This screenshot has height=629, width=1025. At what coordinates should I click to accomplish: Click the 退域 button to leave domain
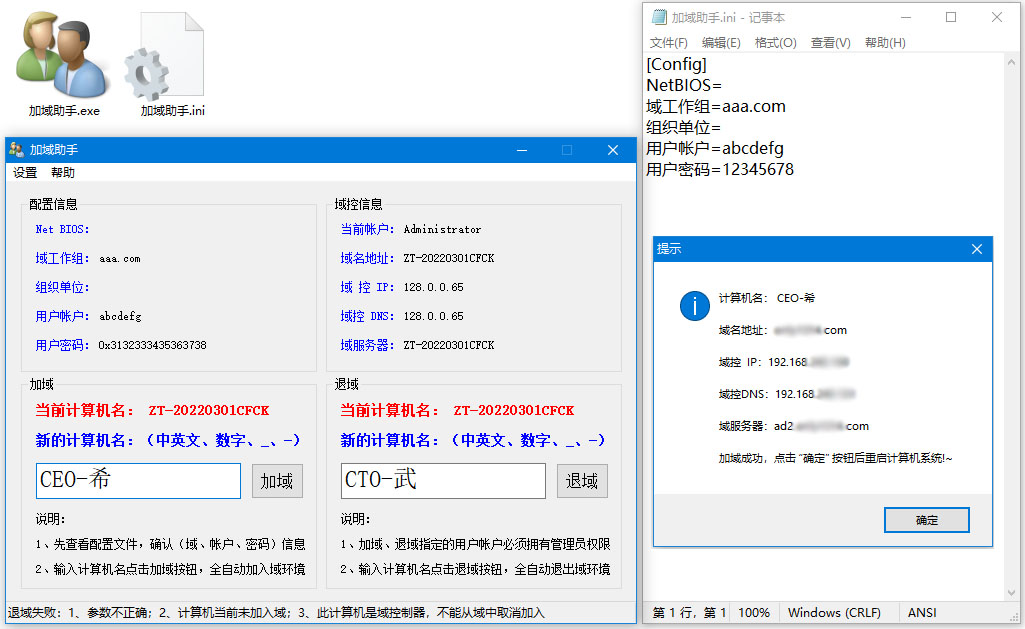coord(582,481)
